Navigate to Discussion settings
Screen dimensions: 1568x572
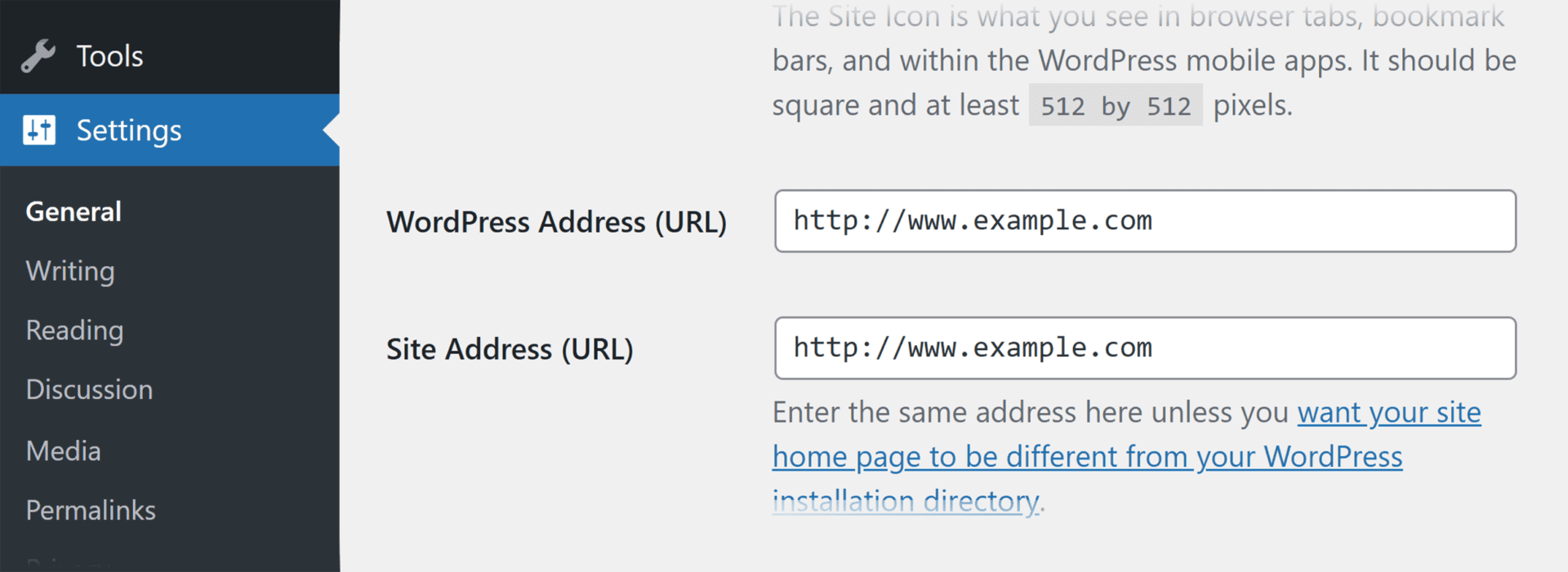tap(89, 390)
